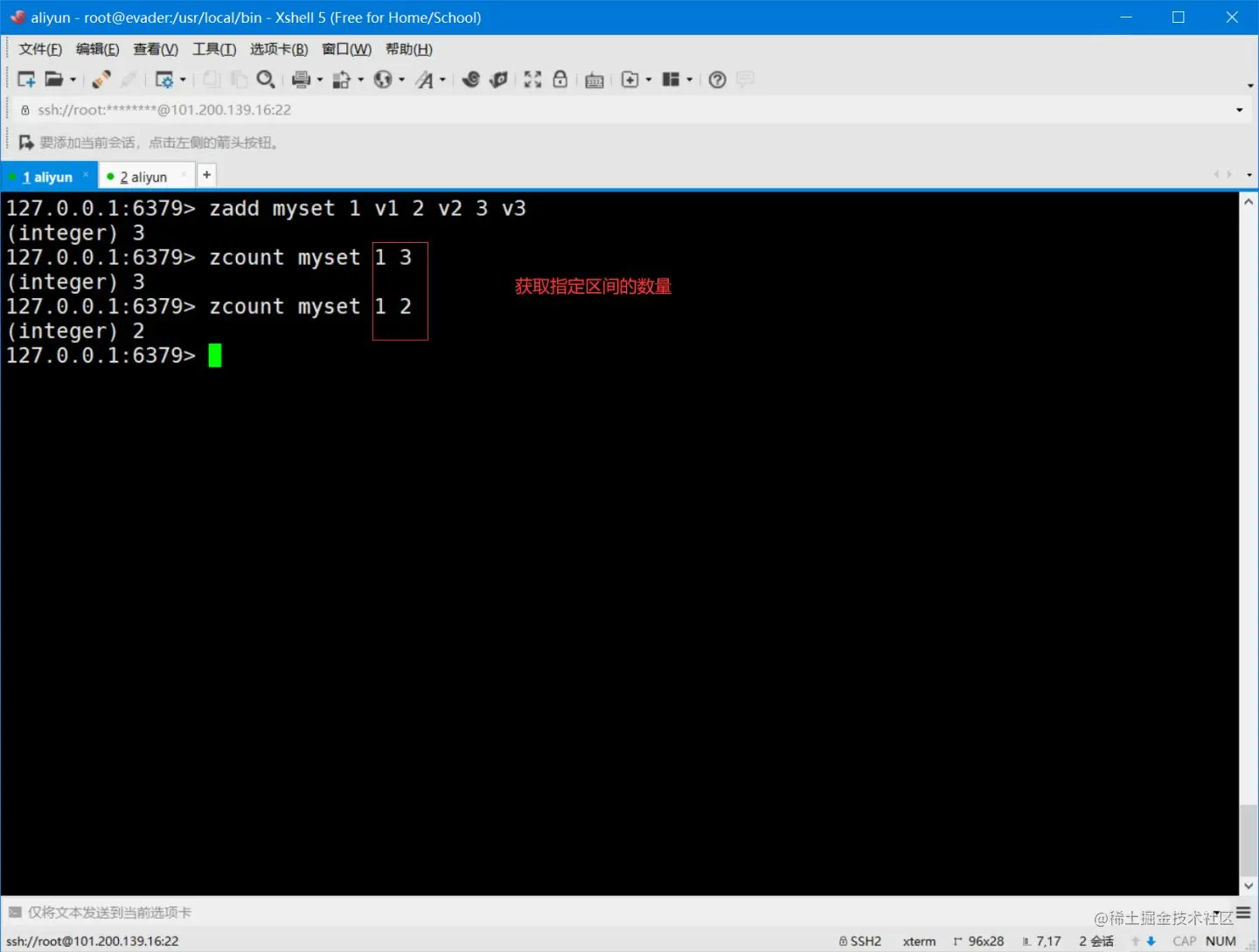This screenshot has width=1259, height=952.
Task: Click the 7,17 cursor position entry
Action: point(1041,942)
